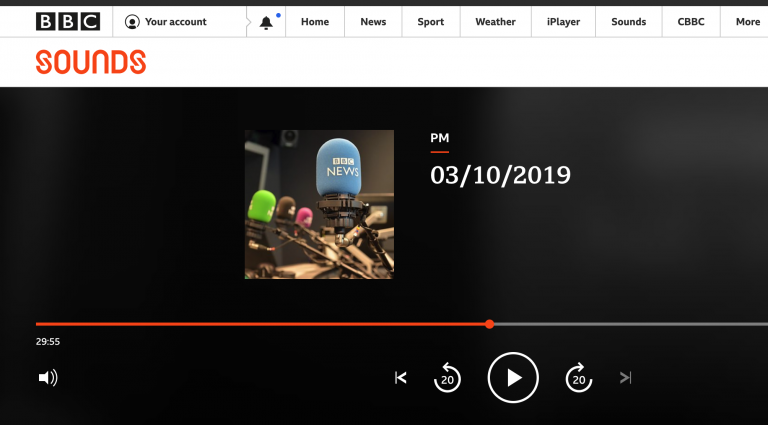Click the BBC Sounds logo
This screenshot has width=768, height=425.
tap(91, 62)
